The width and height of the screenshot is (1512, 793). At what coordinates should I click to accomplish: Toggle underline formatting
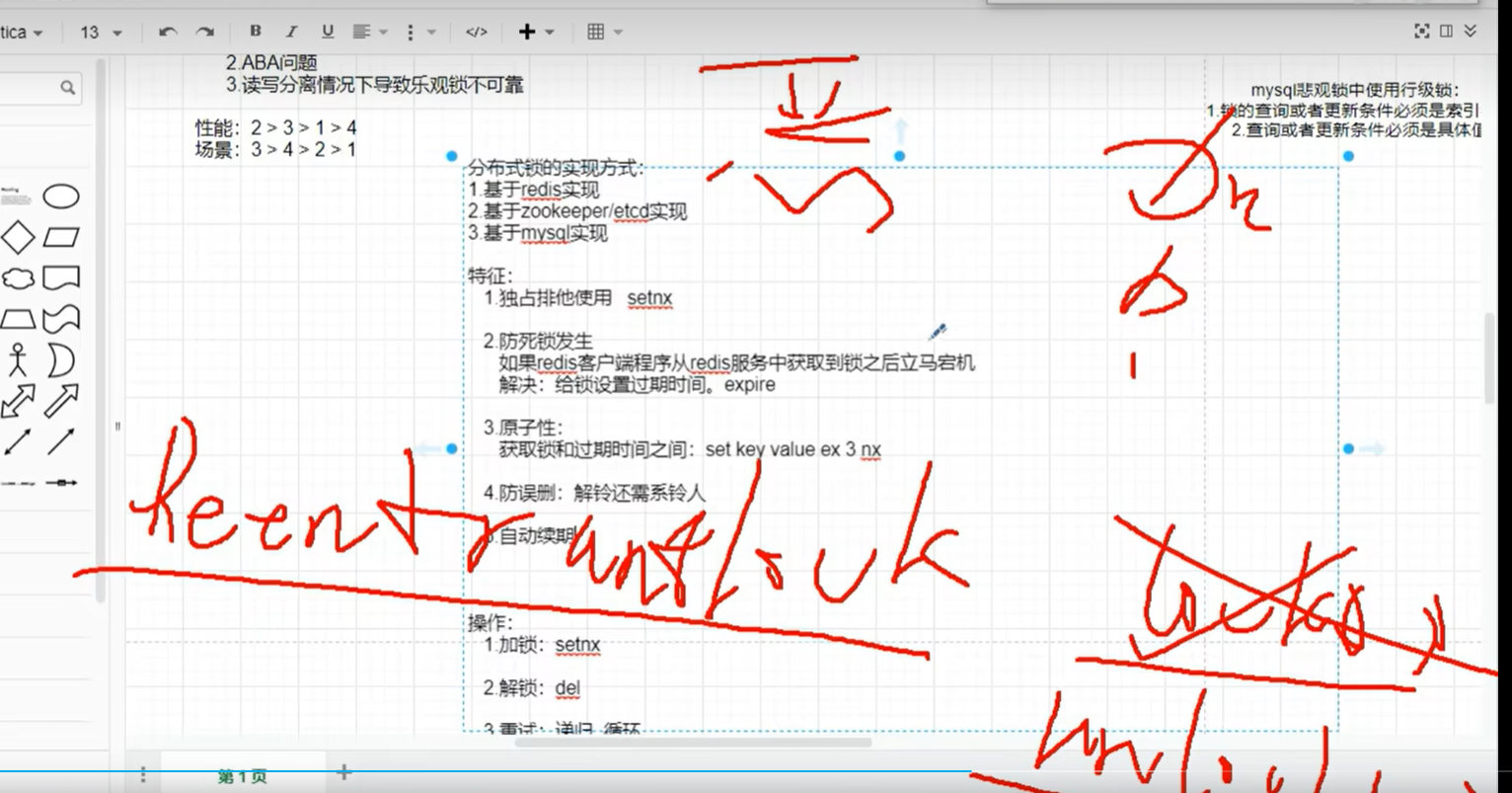pyautogui.click(x=328, y=32)
